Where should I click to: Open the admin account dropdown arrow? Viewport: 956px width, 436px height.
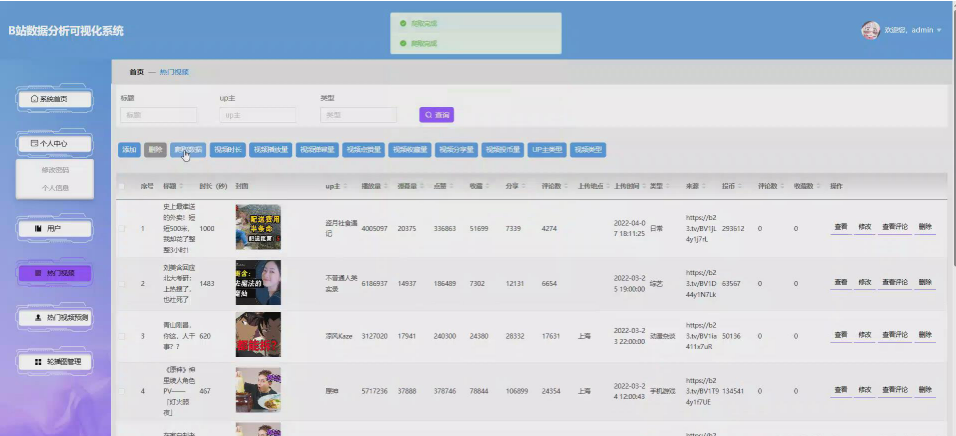click(x=939, y=30)
